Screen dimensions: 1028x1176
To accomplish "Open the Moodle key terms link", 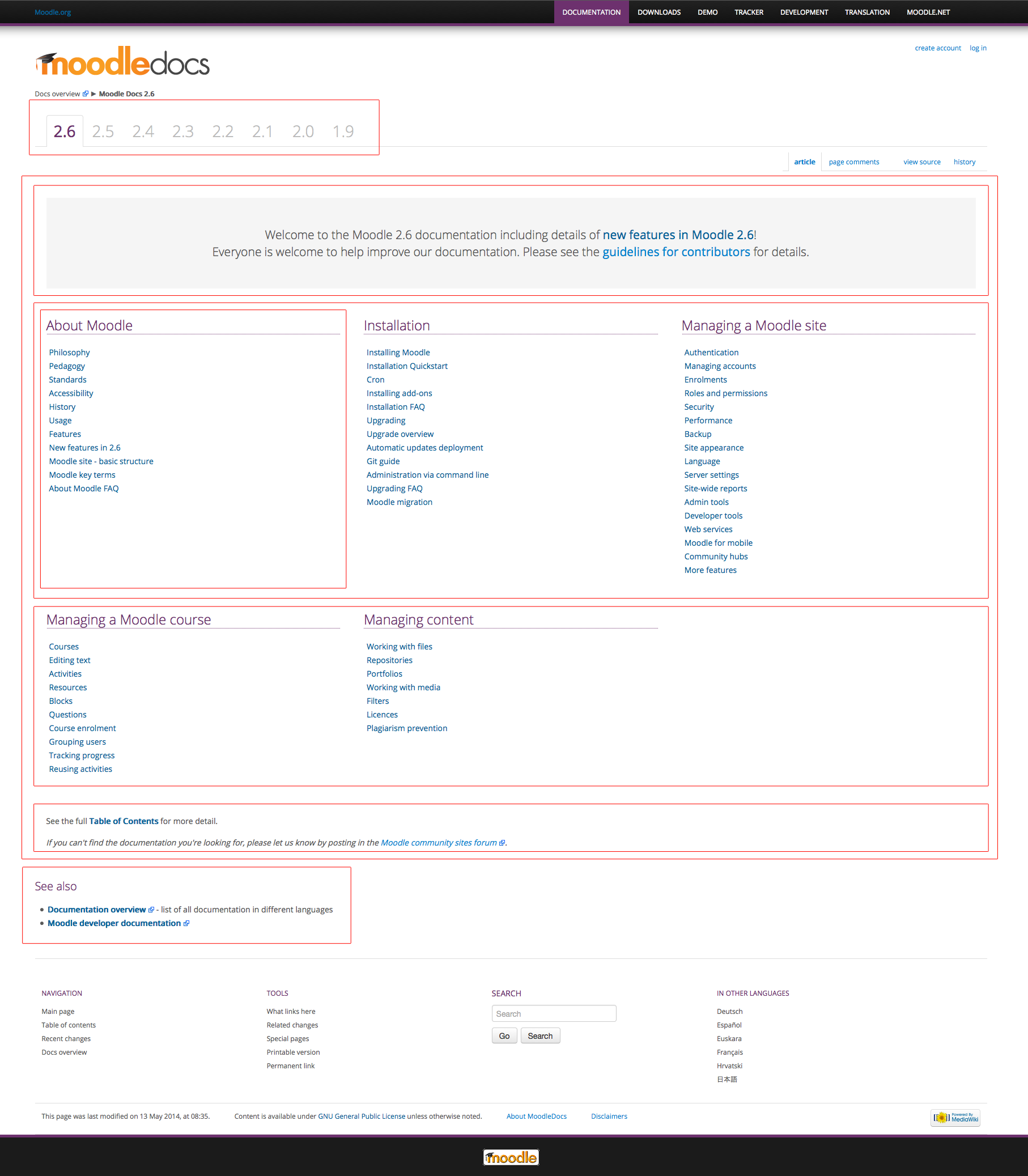I will point(82,474).
